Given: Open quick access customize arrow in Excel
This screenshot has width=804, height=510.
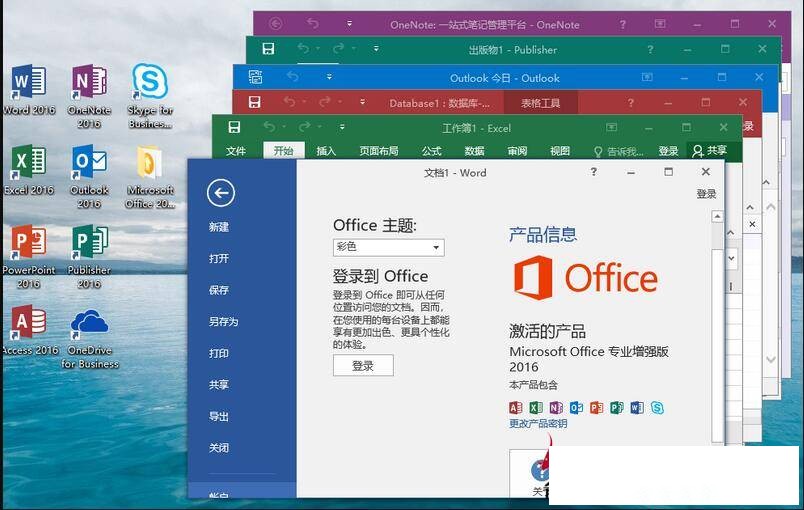Looking at the screenshot, I should pos(342,127).
